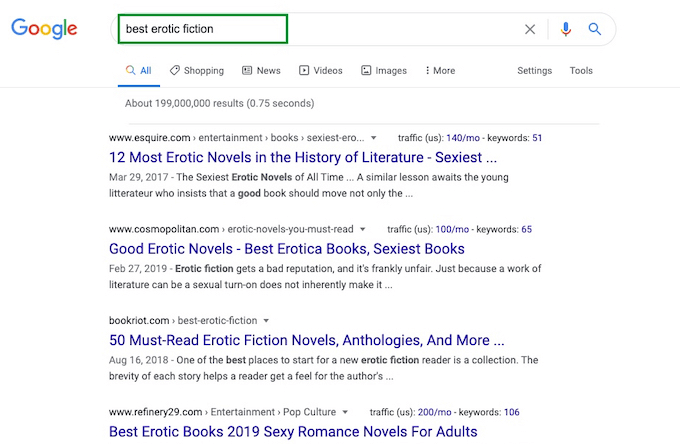Open the More search categories menu
This screenshot has width=680, height=444.
pos(440,70)
